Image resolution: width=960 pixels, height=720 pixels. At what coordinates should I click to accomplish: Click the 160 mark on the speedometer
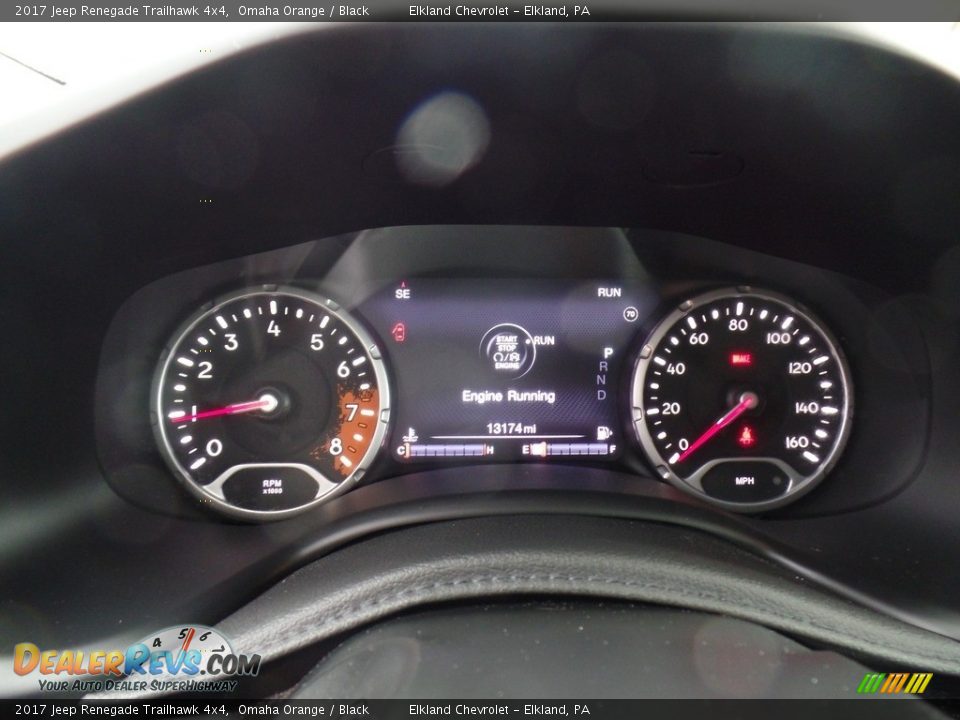797,442
